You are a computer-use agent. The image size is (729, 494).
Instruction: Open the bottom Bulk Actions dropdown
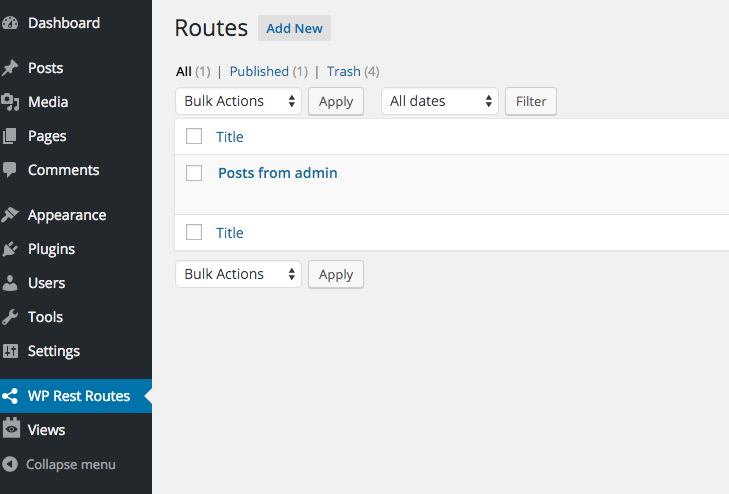click(x=238, y=274)
